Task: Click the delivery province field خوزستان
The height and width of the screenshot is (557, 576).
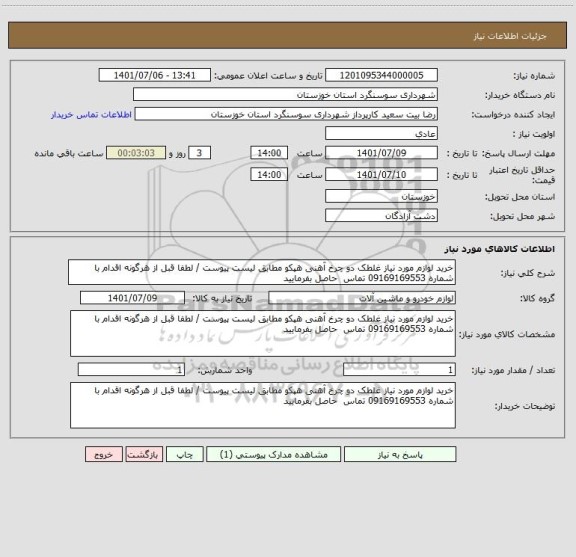Action: (x=381, y=196)
